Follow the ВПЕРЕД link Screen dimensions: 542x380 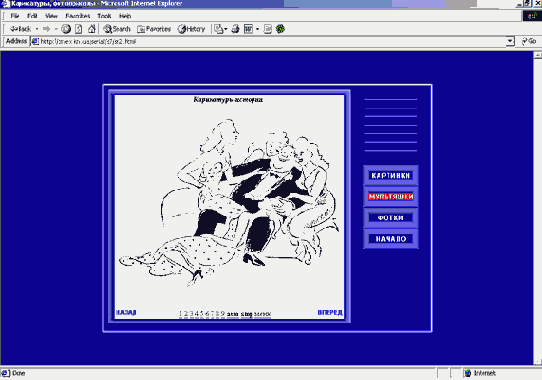tap(330, 313)
